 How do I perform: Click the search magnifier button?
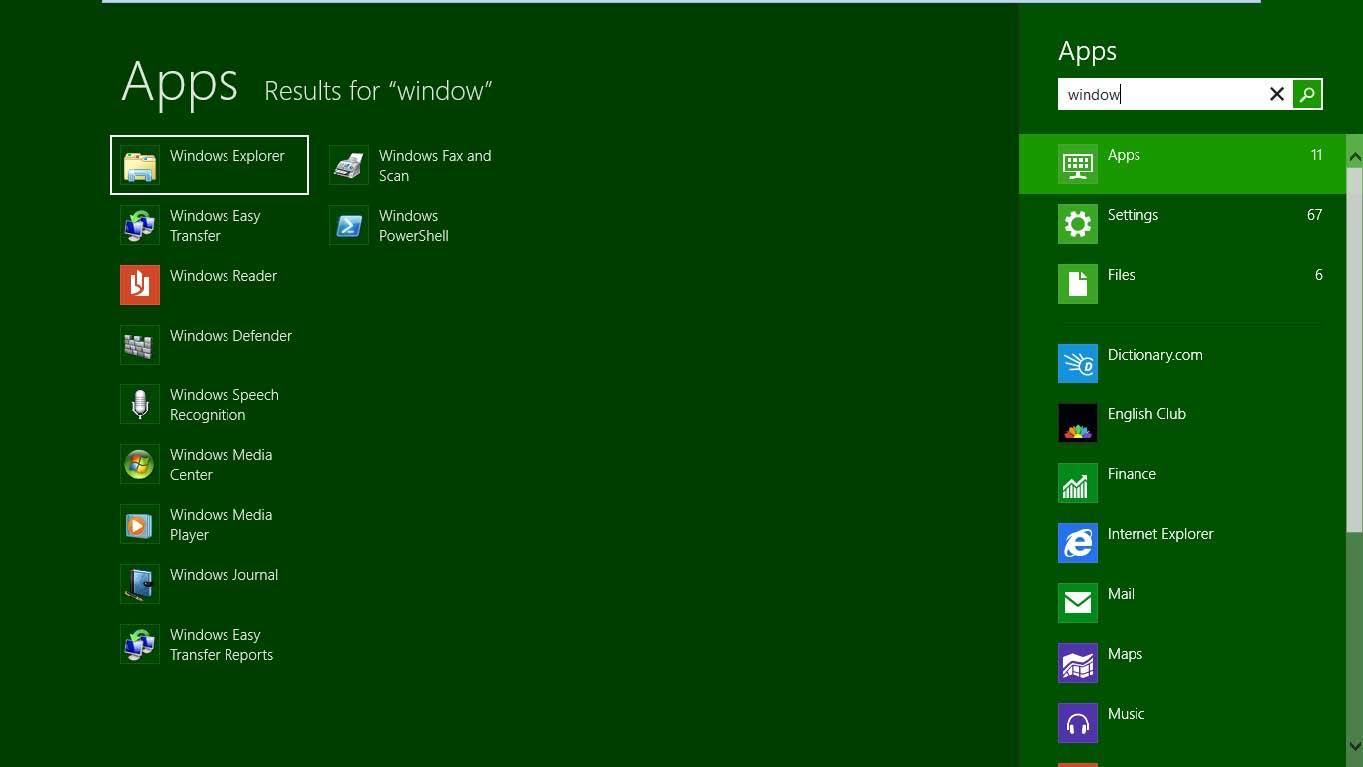(1307, 94)
